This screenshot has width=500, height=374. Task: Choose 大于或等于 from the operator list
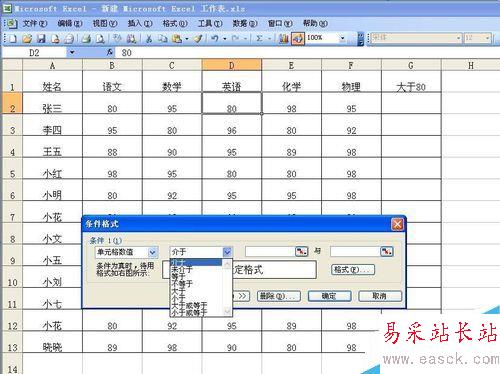pos(196,305)
